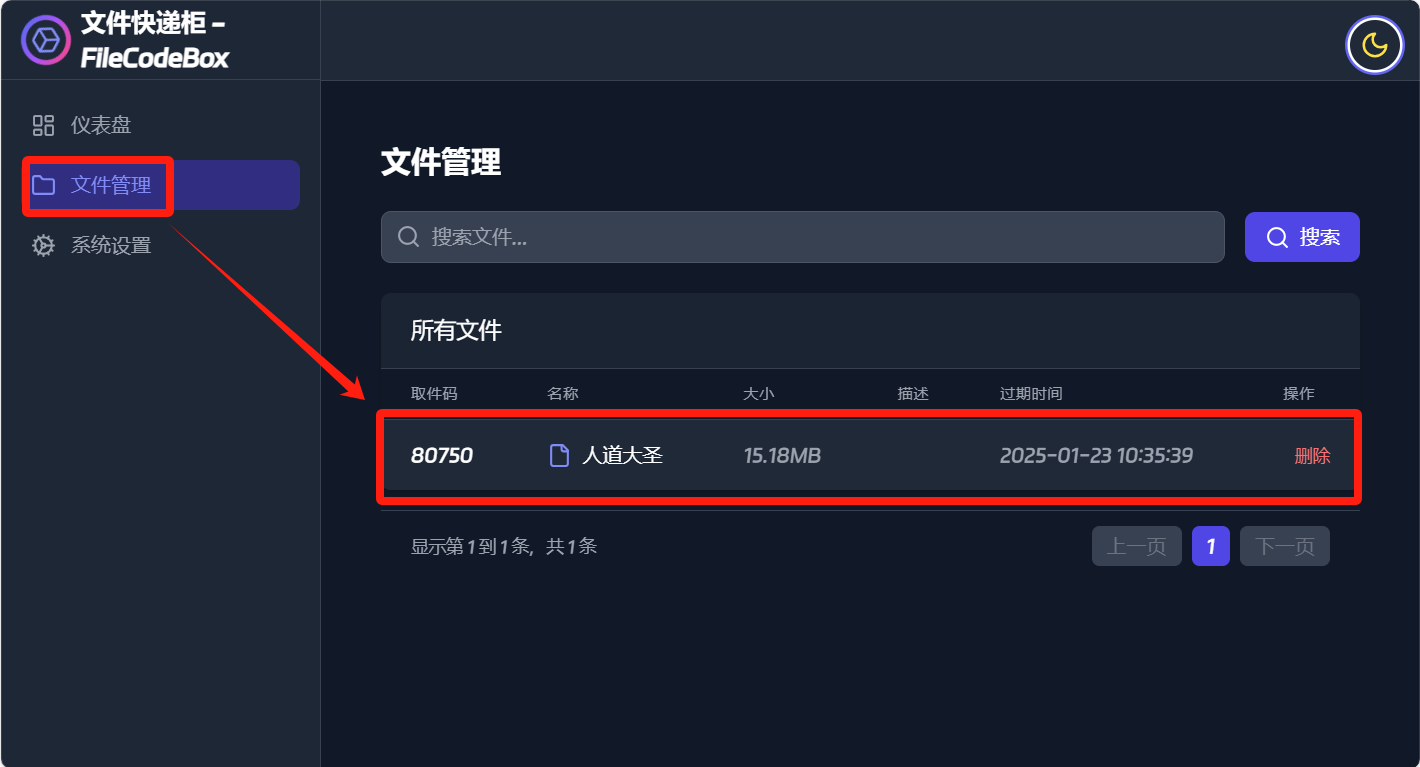Click the FileCodeBox cube logo icon
This screenshot has height=767, width=1420.
pyautogui.click(x=46, y=40)
